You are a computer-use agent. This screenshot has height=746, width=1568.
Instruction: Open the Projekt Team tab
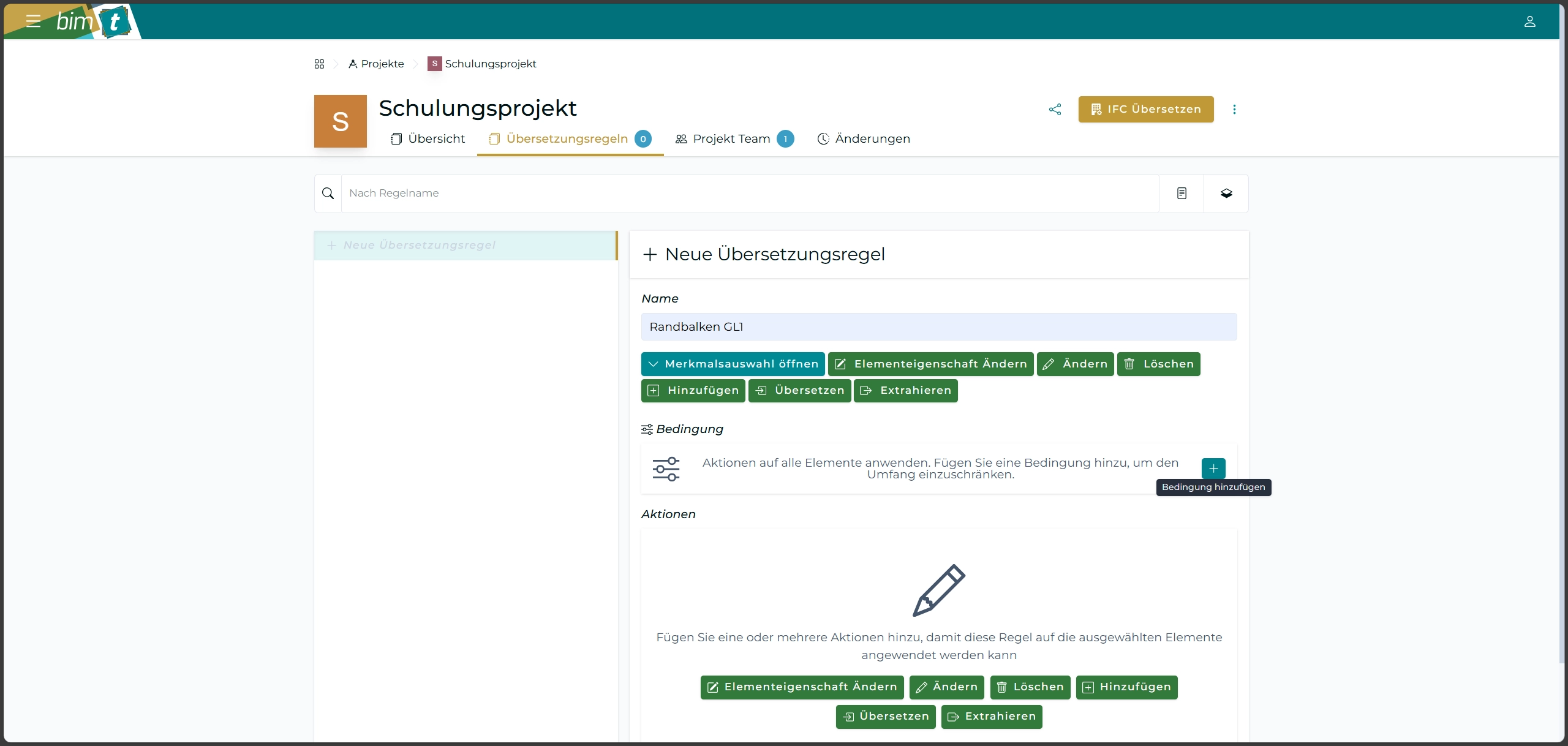click(x=733, y=139)
